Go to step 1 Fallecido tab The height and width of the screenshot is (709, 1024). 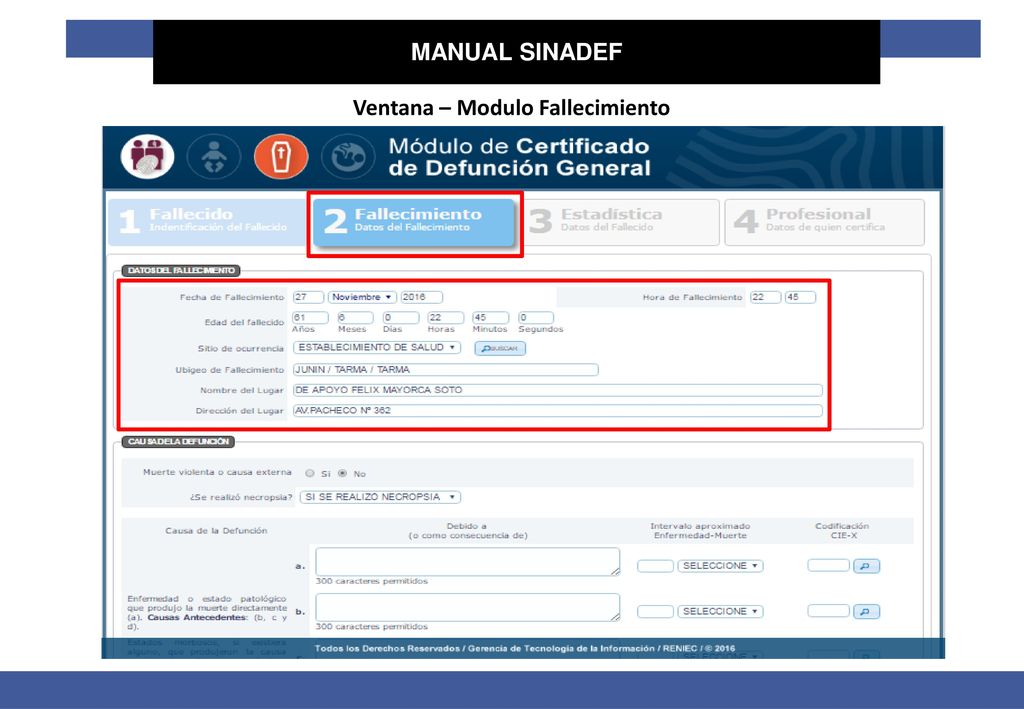coord(207,222)
